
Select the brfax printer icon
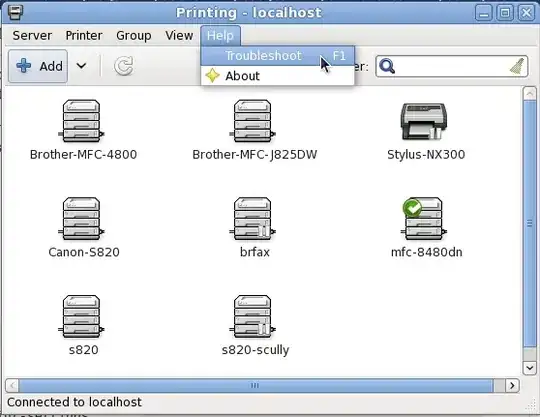coord(252,219)
